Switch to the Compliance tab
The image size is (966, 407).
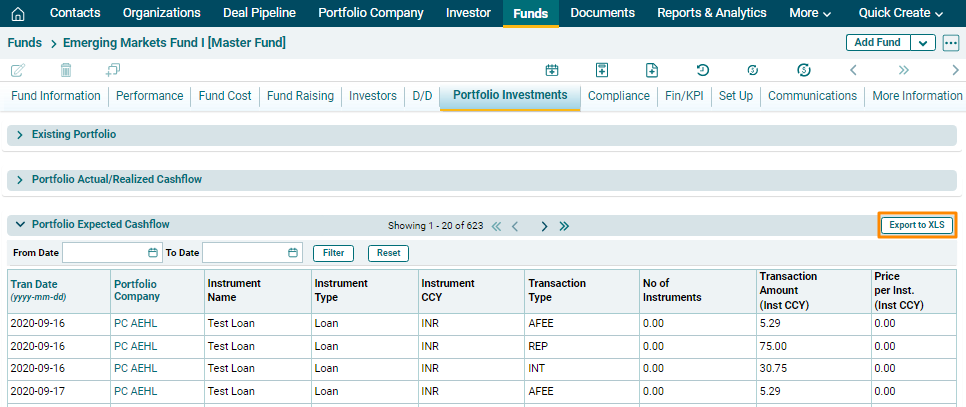(x=618, y=96)
